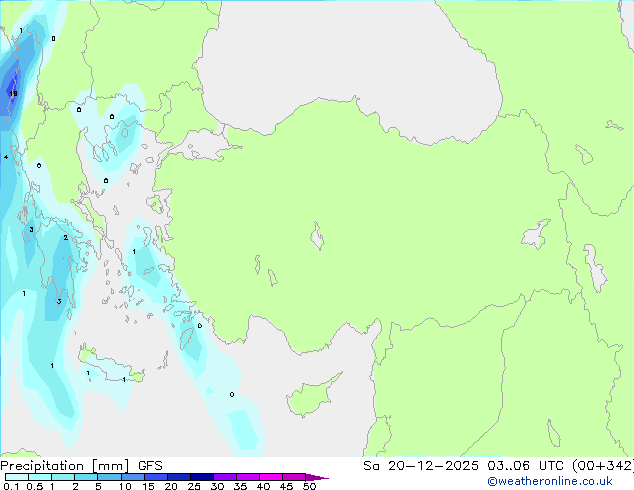Click the legend scale value 50
The height and width of the screenshot is (490, 634).
coord(310,487)
